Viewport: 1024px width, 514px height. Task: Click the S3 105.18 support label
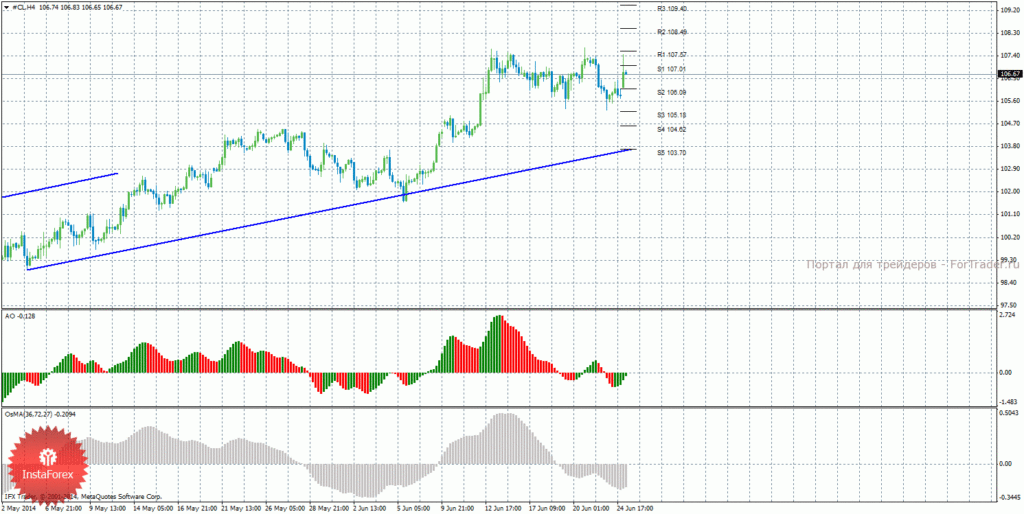(x=672, y=116)
